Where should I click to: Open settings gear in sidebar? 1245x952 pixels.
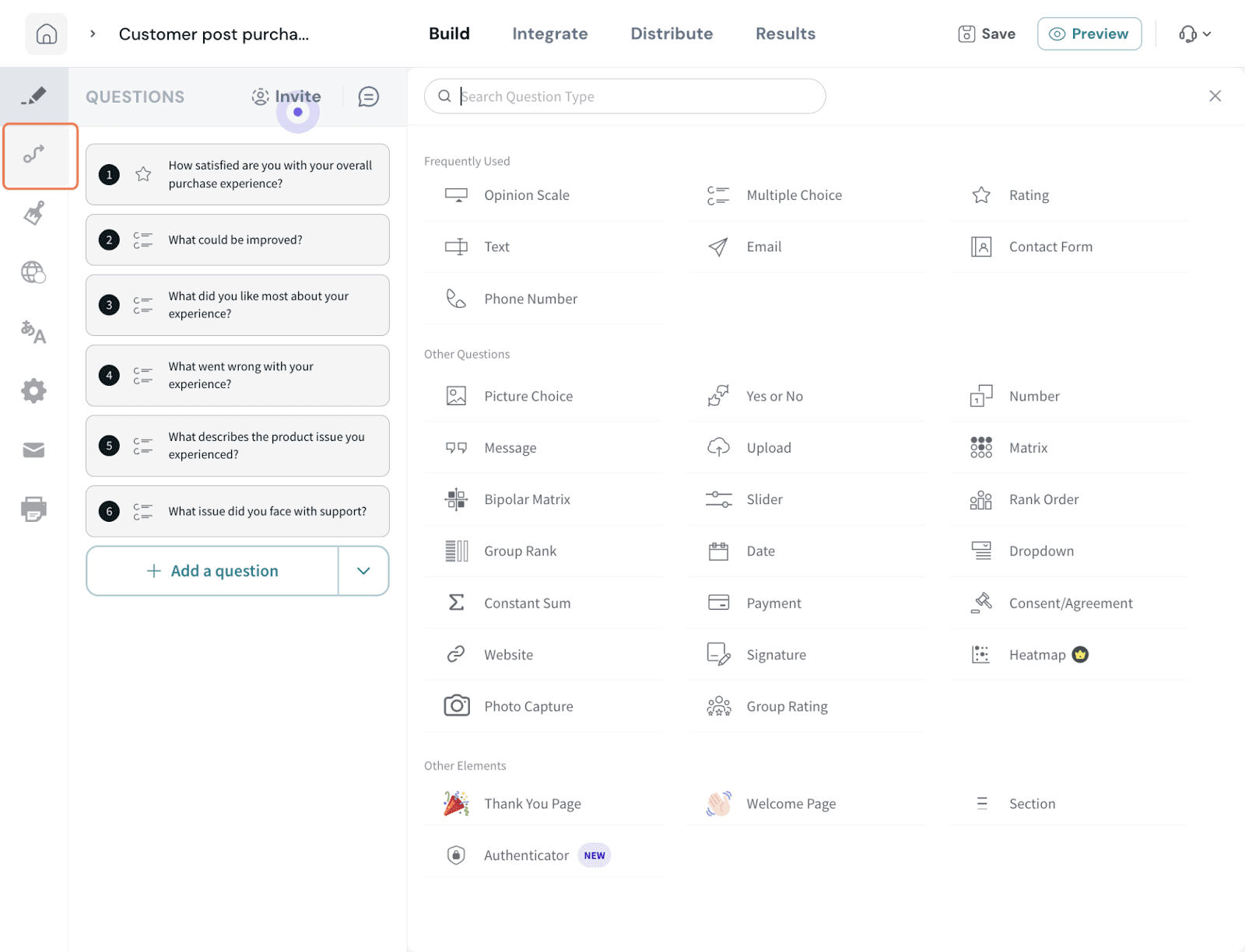click(33, 390)
